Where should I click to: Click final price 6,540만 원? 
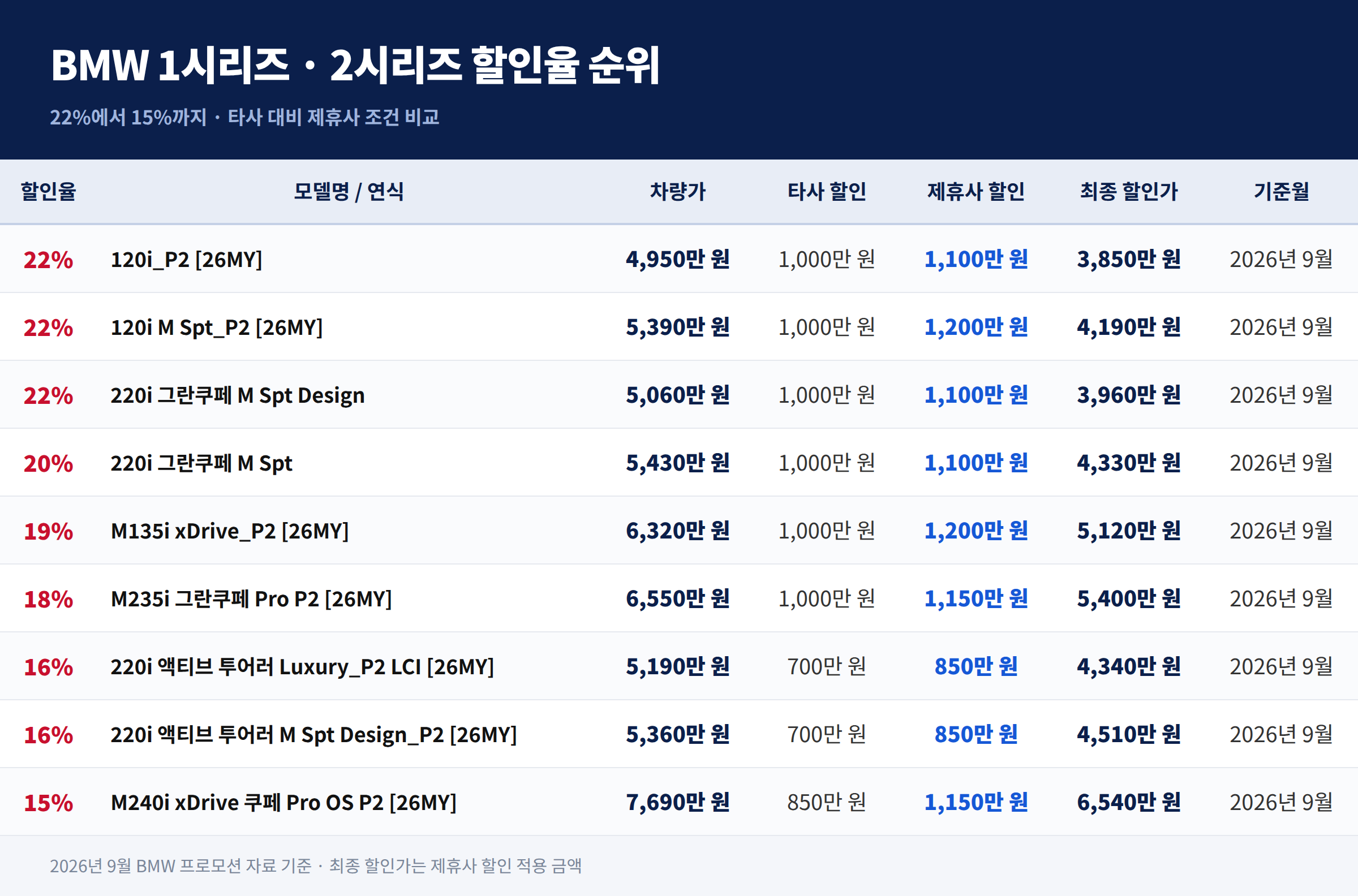(1129, 803)
